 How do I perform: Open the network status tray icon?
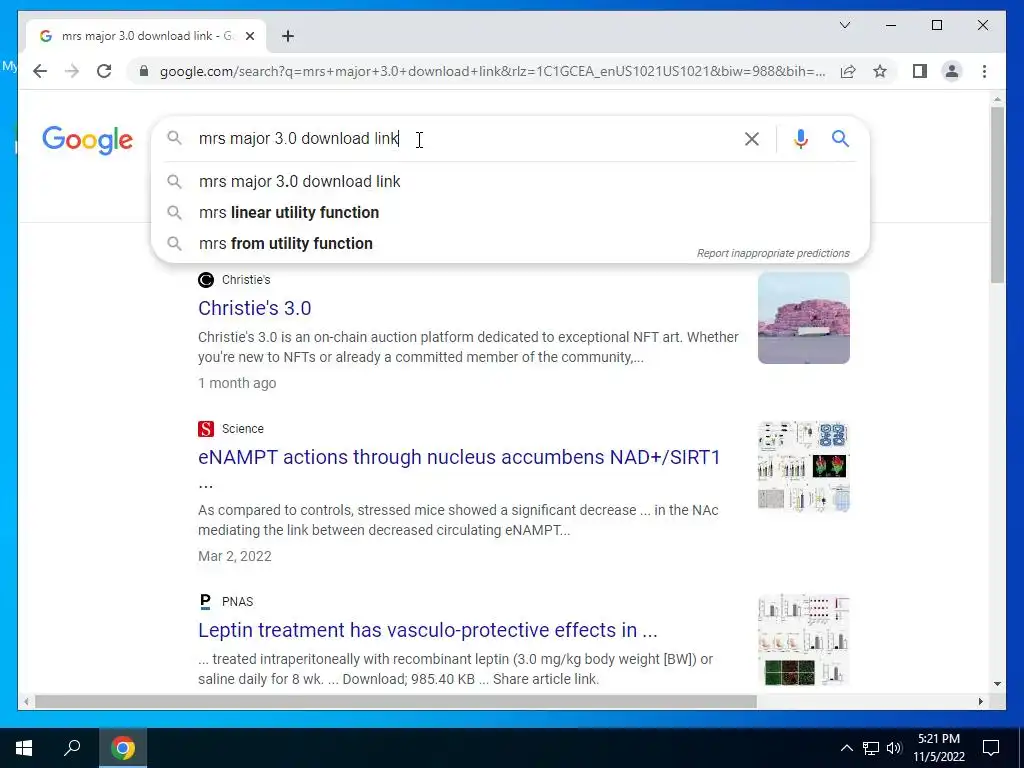coord(871,748)
